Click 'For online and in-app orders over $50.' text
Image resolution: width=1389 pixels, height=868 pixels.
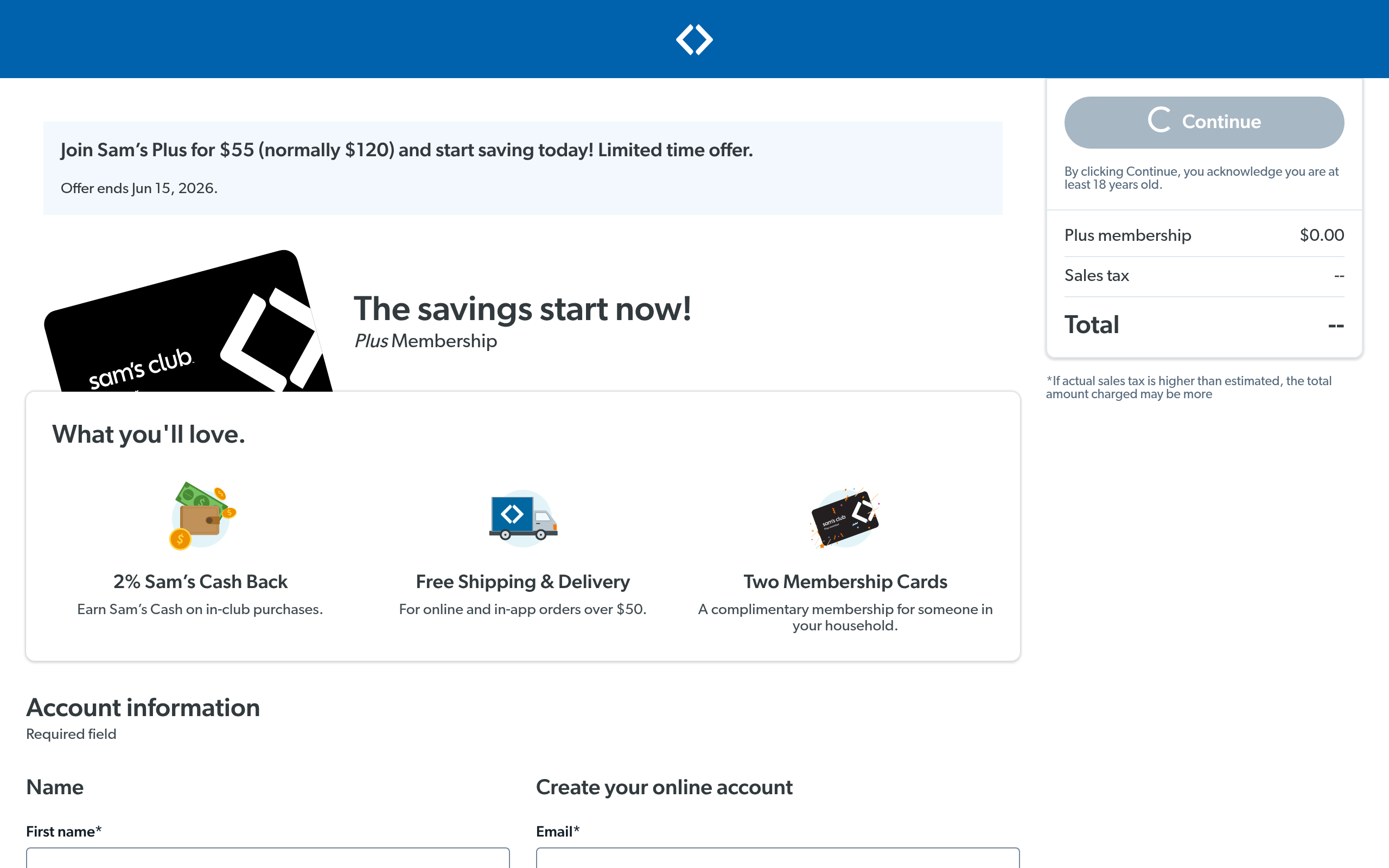click(523, 609)
